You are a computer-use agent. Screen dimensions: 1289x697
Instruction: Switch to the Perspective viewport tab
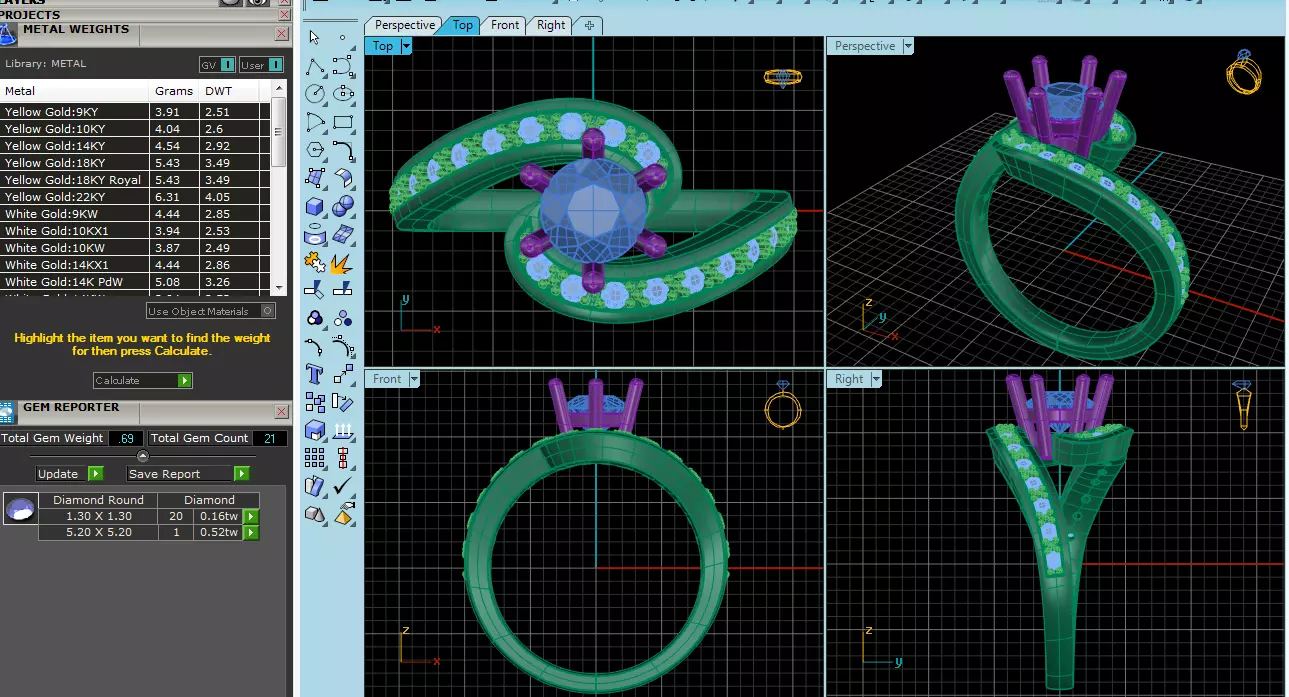(x=405, y=25)
